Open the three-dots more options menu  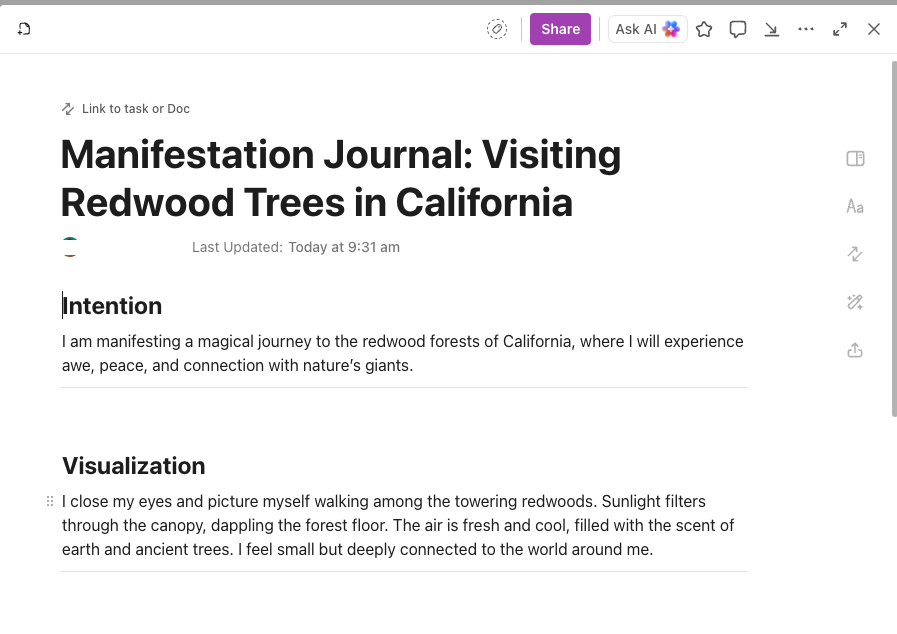[x=806, y=29]
